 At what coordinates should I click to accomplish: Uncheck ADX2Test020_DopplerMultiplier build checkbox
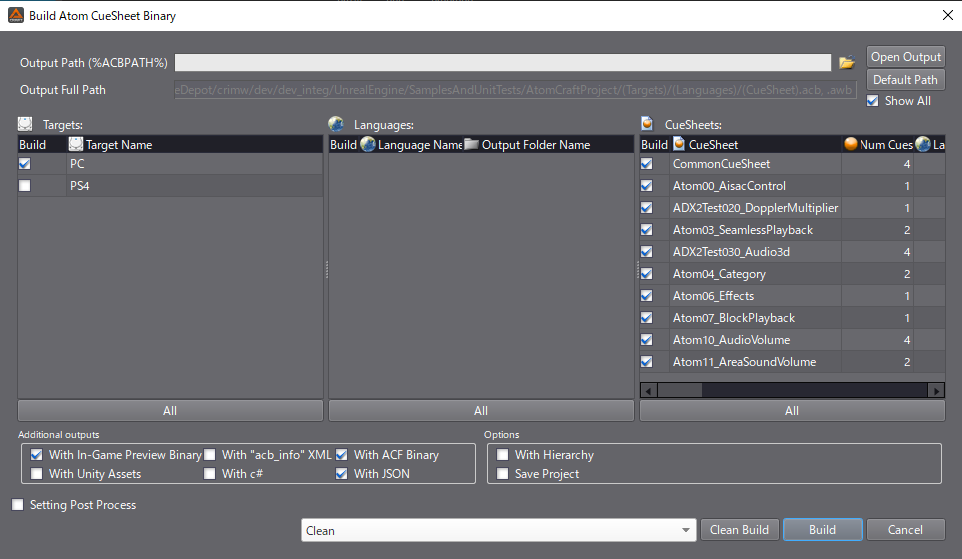[647, 208]
